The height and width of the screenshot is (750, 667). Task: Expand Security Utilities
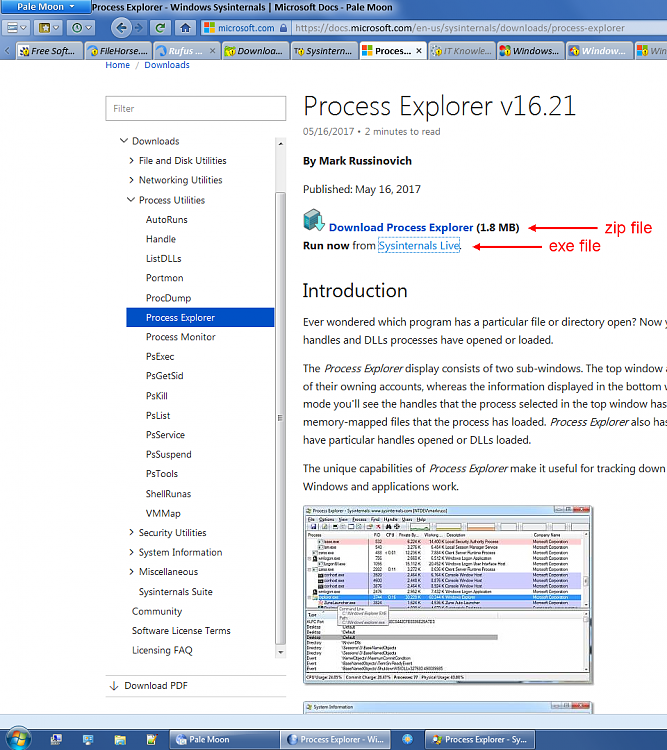[x=131, y=532]
